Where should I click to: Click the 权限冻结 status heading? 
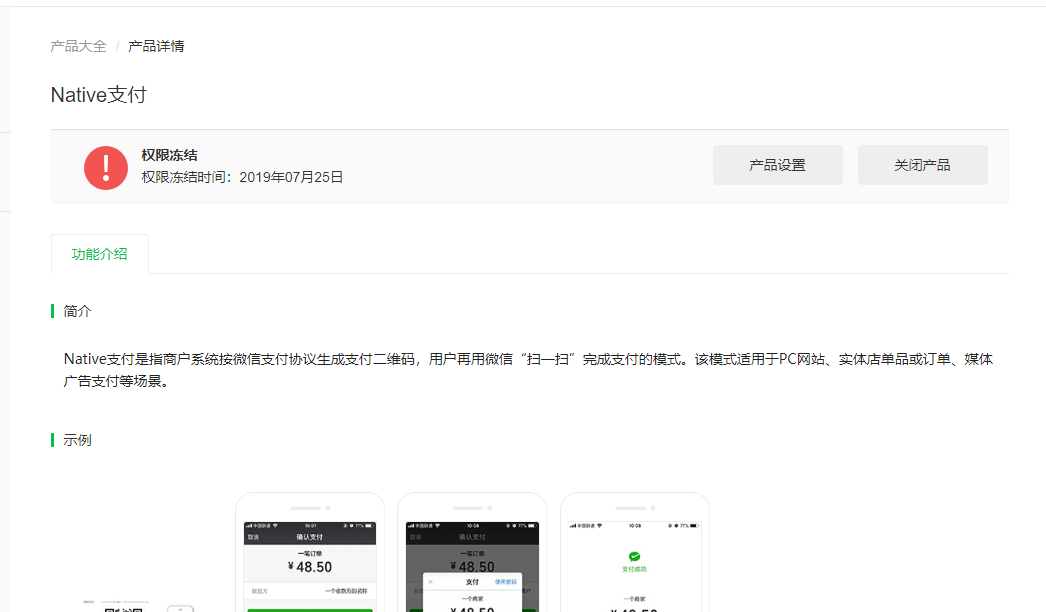click(169, 155)
